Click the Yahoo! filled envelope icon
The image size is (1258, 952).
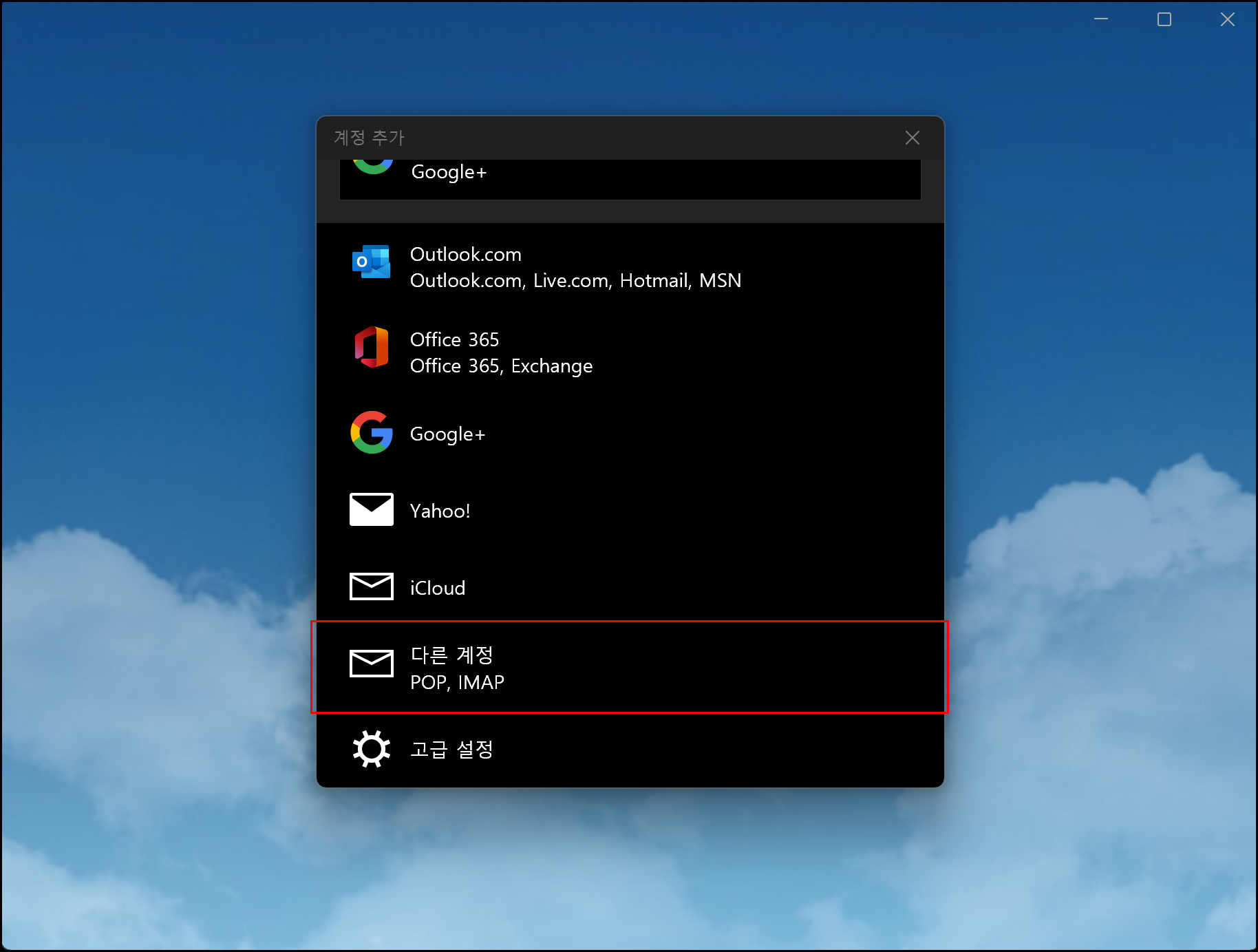[372, 509]
